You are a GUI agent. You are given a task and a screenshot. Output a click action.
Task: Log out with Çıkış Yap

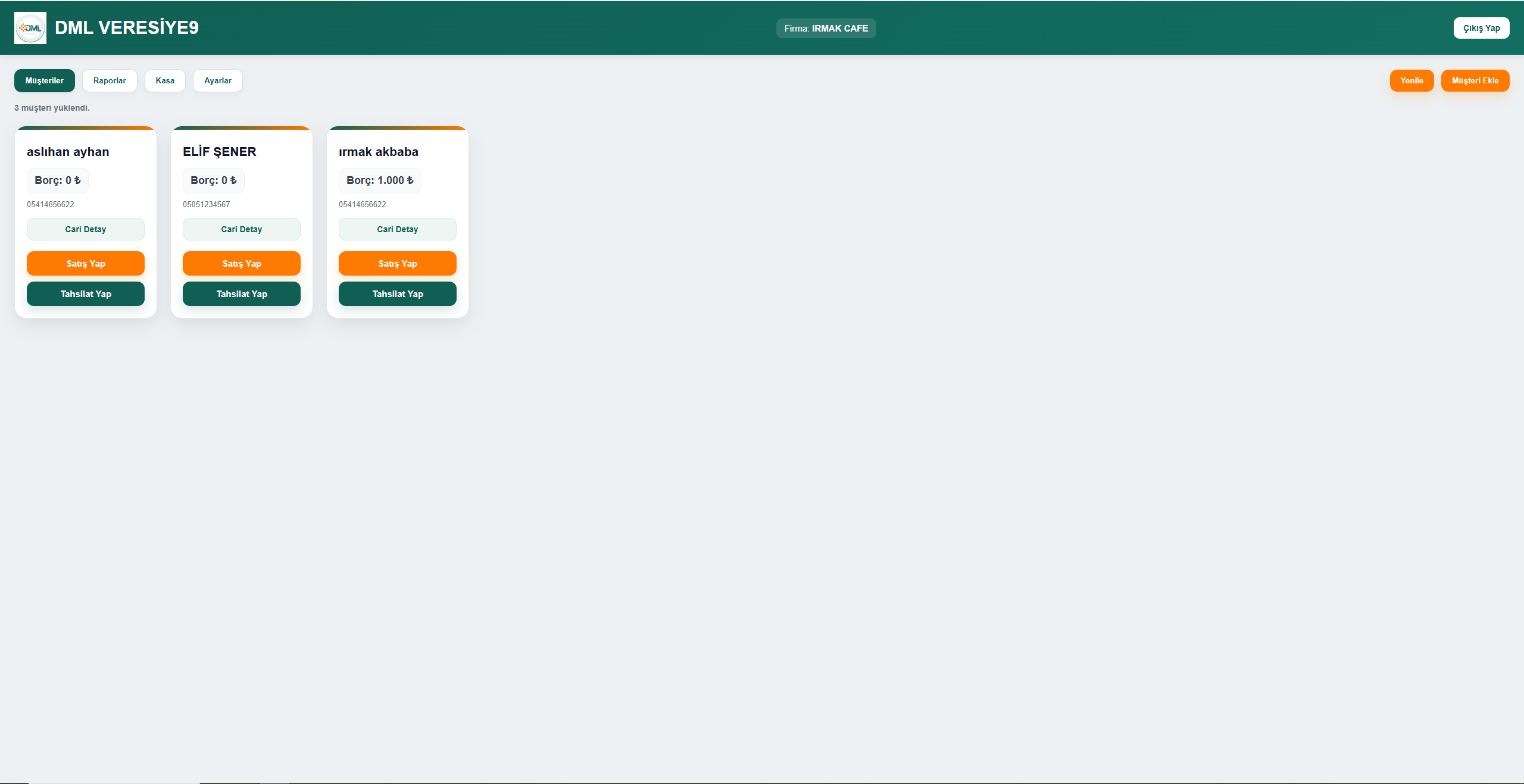click(x=1481, y=28)
